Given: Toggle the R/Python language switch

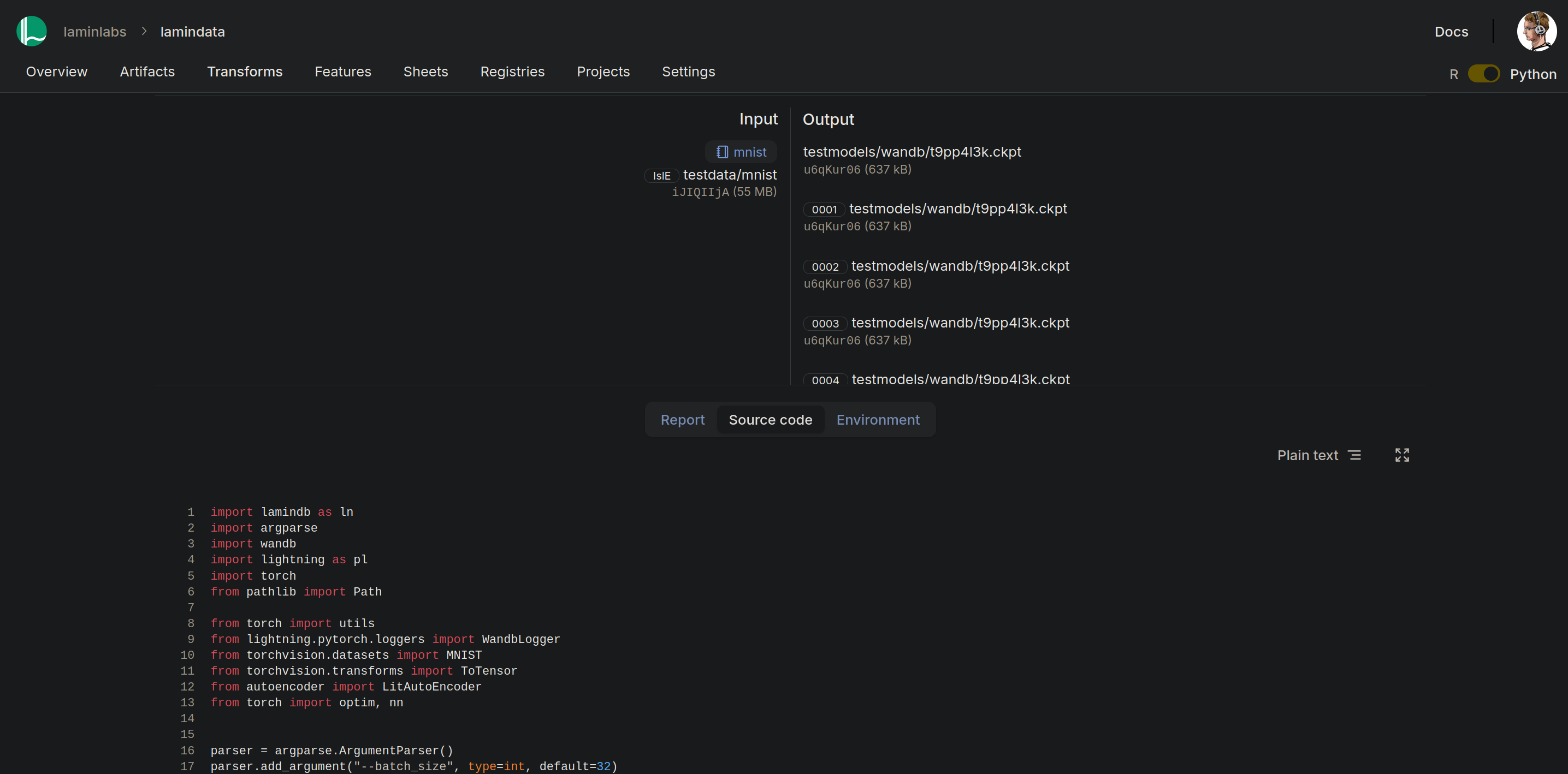Looking at the screenshot, I should (1483, 74).
